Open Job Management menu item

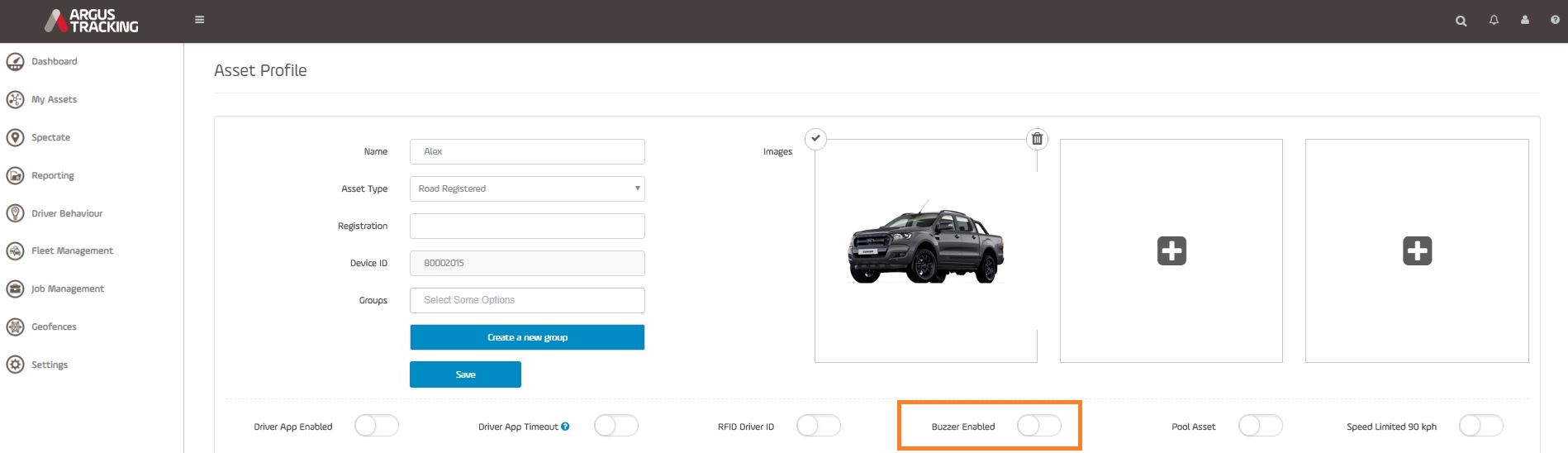point(68,288)
